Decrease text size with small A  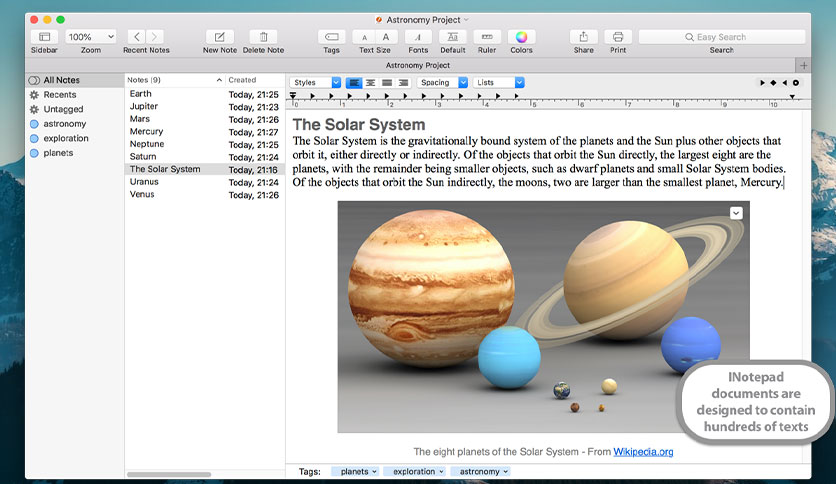[364, 37]
